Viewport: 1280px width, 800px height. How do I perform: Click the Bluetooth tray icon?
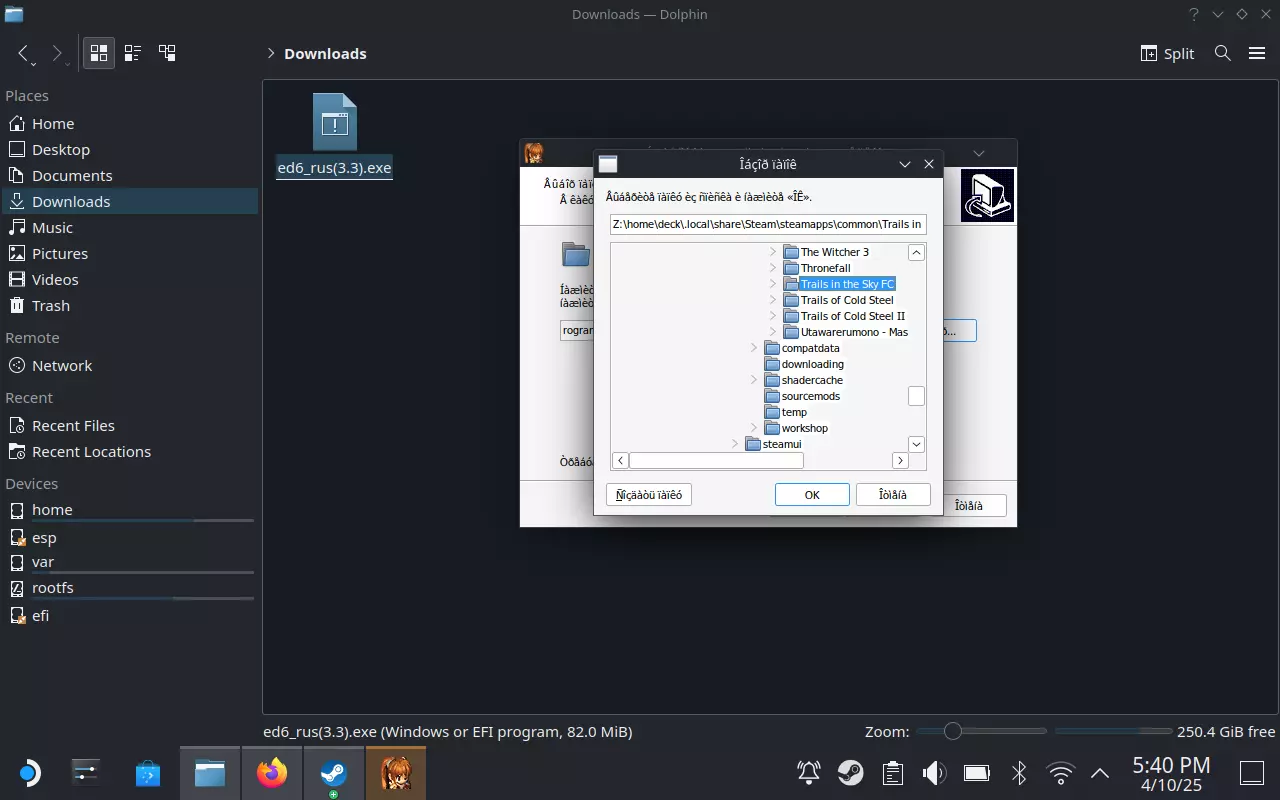pos(1019,772)
